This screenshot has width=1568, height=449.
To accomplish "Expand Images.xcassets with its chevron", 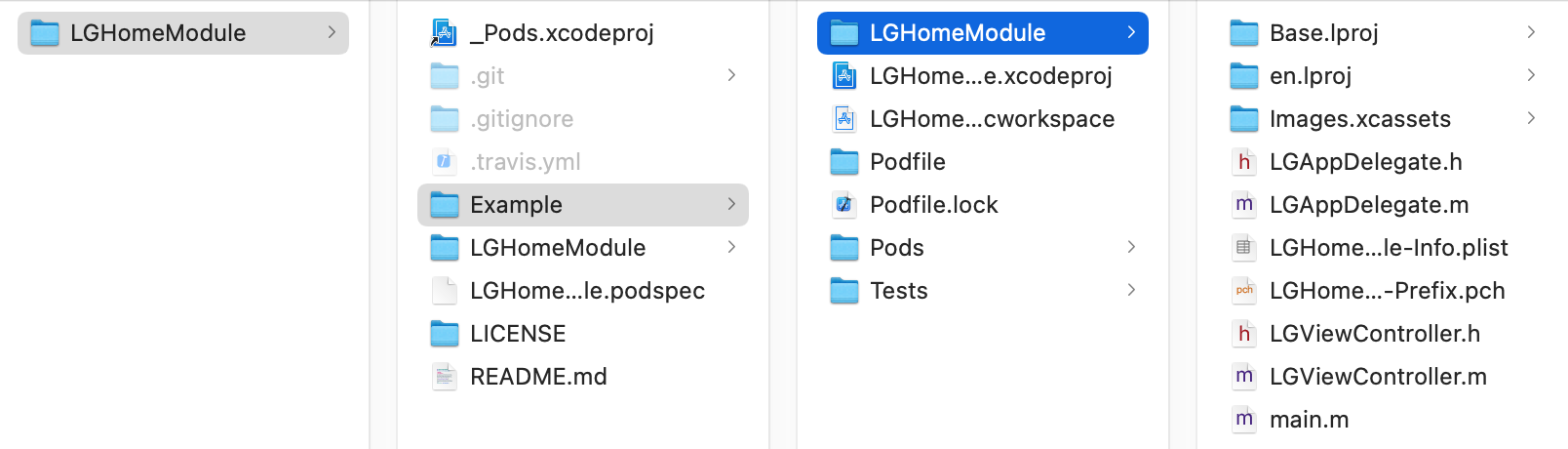I will pos(1531,119).
